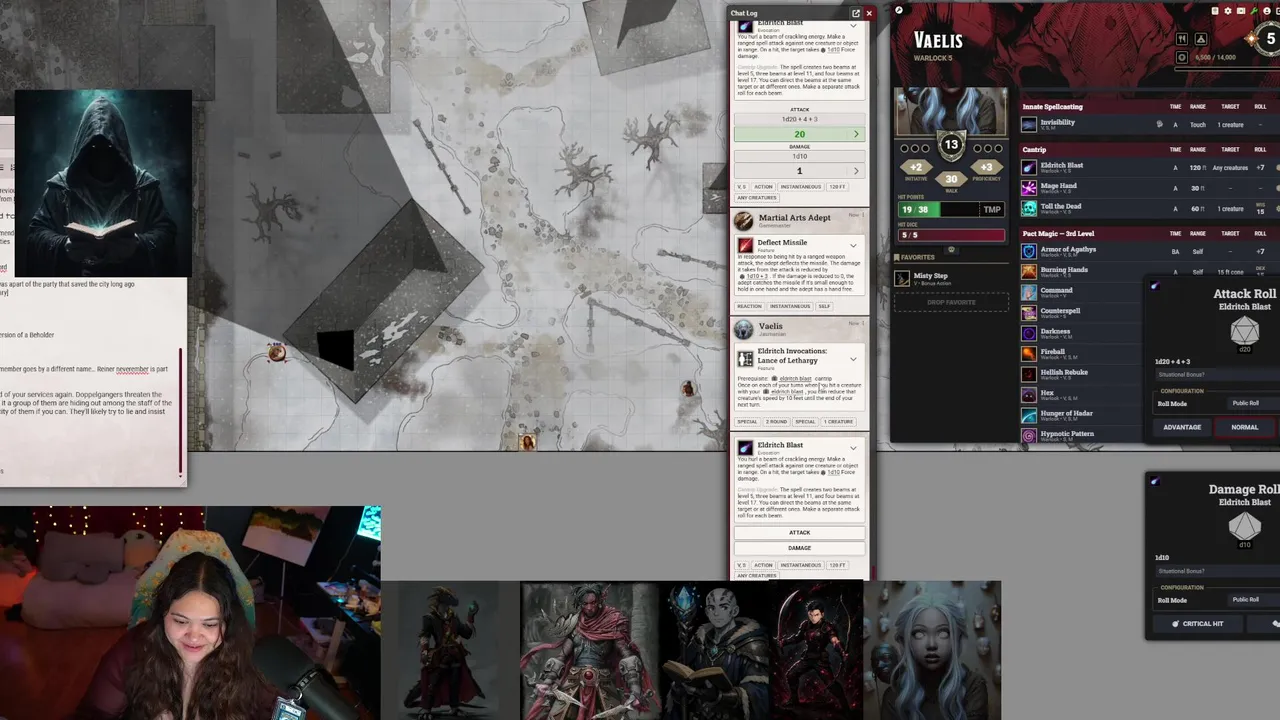
Task: Open Roll Mode dropdown in Damage Roll
Action: pos(1253,599)
